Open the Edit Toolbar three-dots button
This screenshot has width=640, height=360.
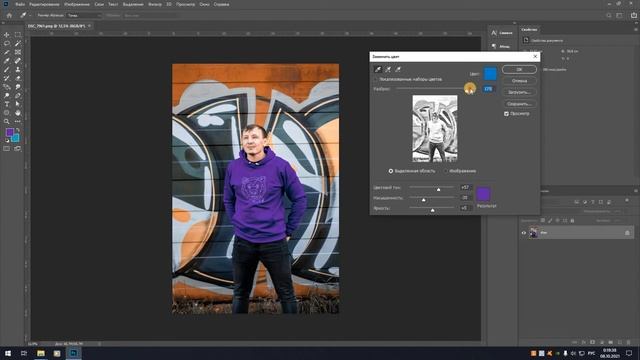pyautogui.click(x=18, y=122)
